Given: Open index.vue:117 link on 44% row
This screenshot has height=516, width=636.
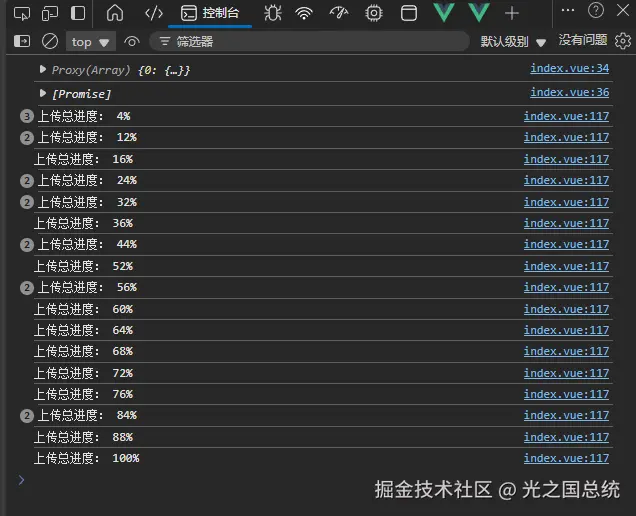Looking at the screenshot, I should click(566, 244).
